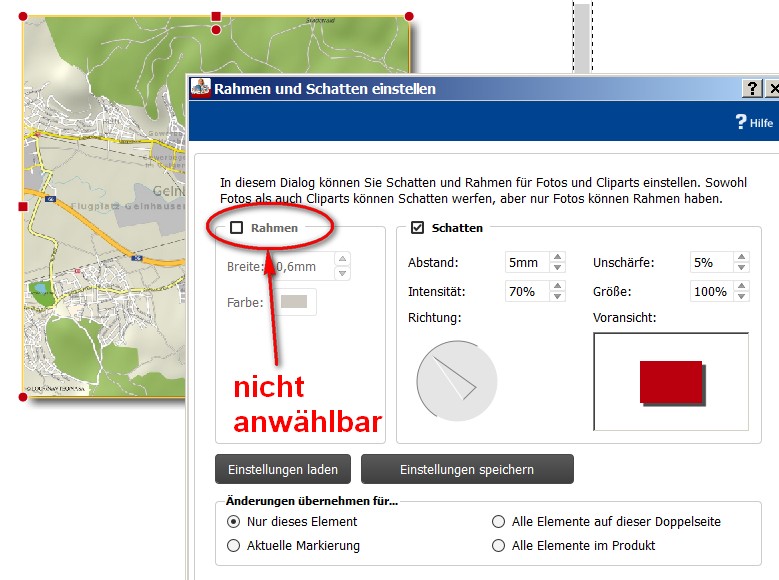Click the Breite 0,6mm field
This screenshot has width=779, height=580.
point(303,266)
